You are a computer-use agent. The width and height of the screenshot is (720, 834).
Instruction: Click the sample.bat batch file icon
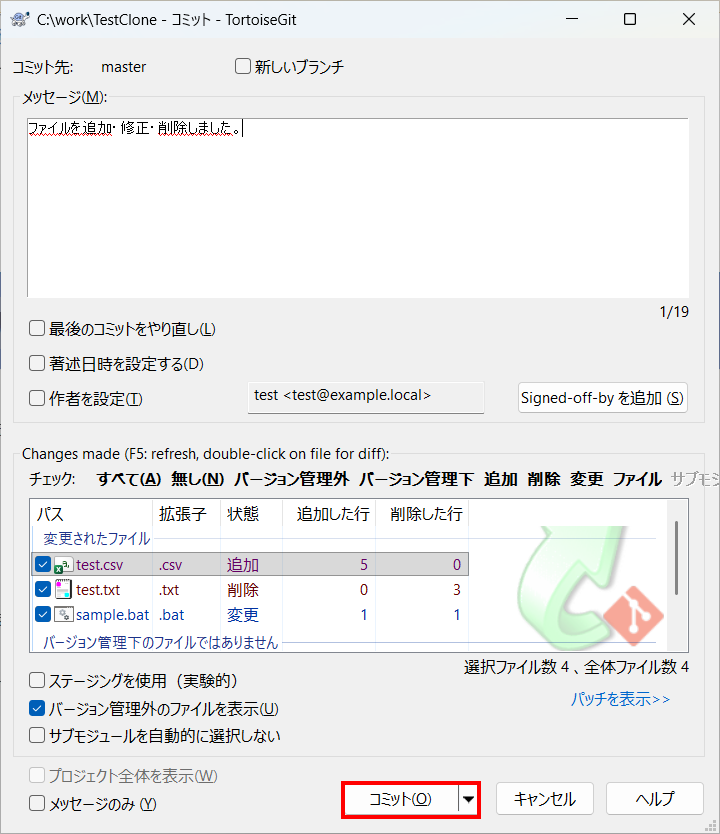tap(63, 614)
